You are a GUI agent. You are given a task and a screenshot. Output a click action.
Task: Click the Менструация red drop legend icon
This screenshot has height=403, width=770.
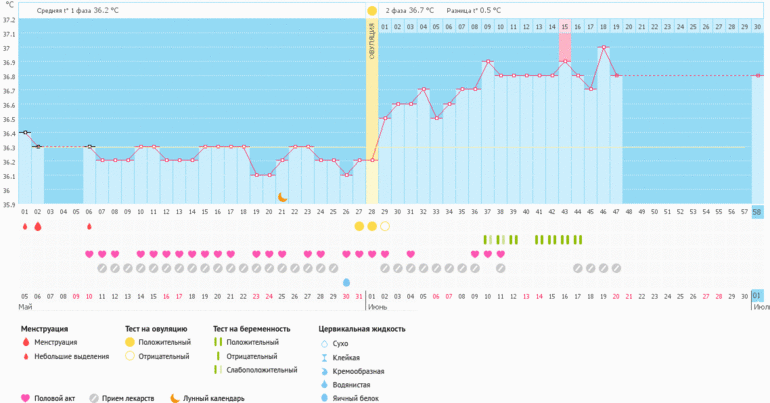[x=25, y=342]
